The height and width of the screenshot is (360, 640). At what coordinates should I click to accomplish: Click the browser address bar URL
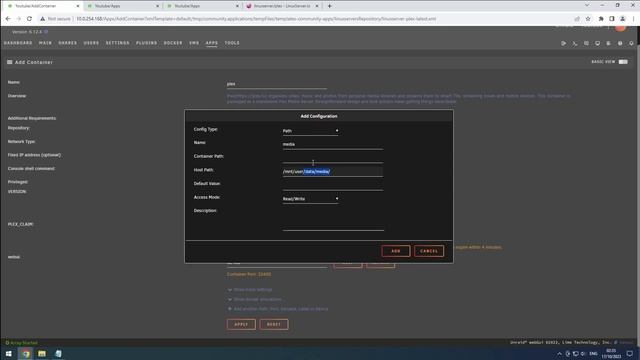(256, 19)
